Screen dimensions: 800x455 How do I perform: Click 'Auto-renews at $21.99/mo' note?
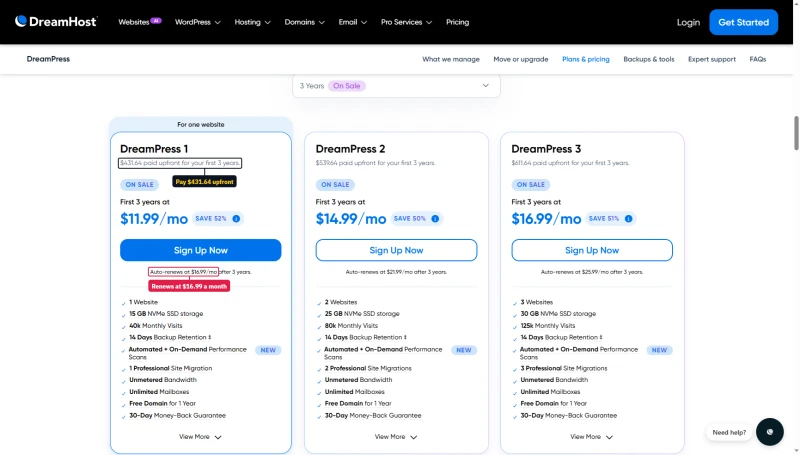tap(379, 272)
